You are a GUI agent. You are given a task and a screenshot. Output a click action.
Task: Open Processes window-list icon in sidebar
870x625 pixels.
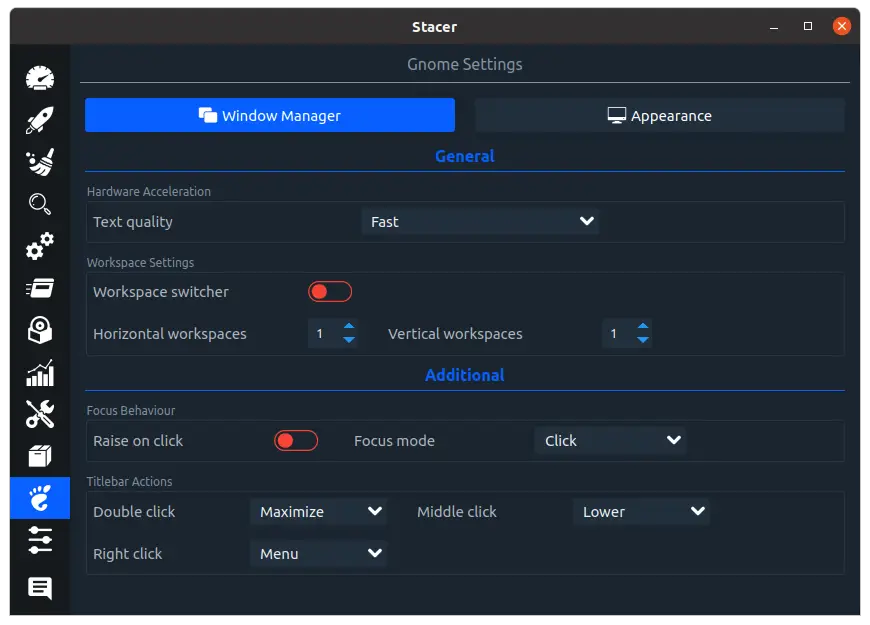tap(40, 288)
